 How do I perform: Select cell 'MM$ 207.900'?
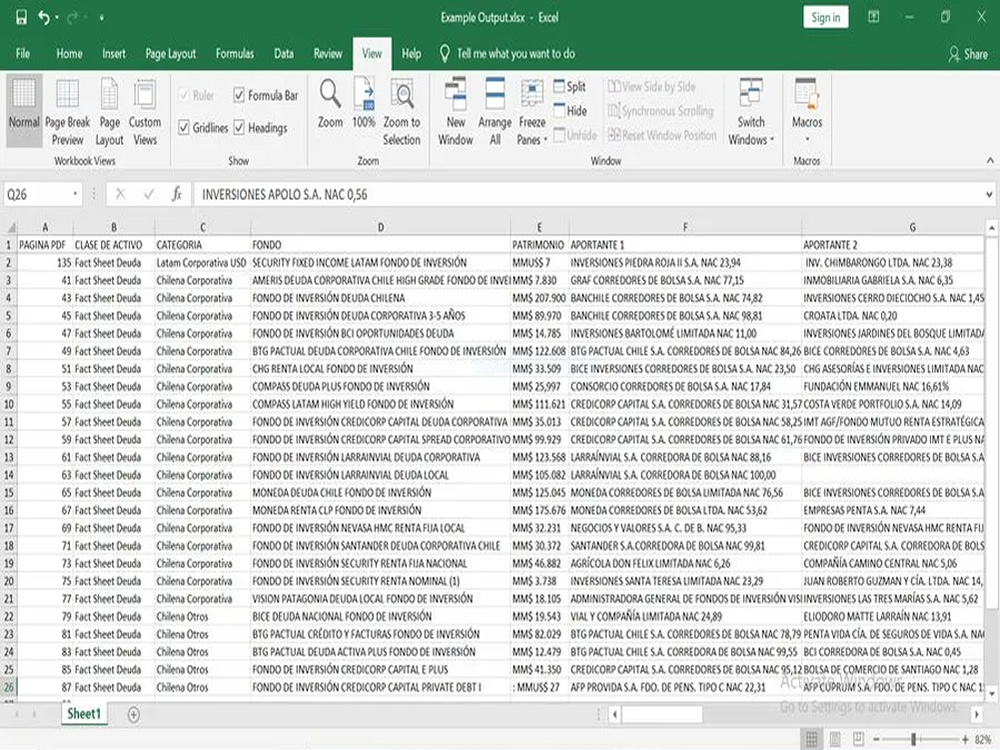[540, 298]
